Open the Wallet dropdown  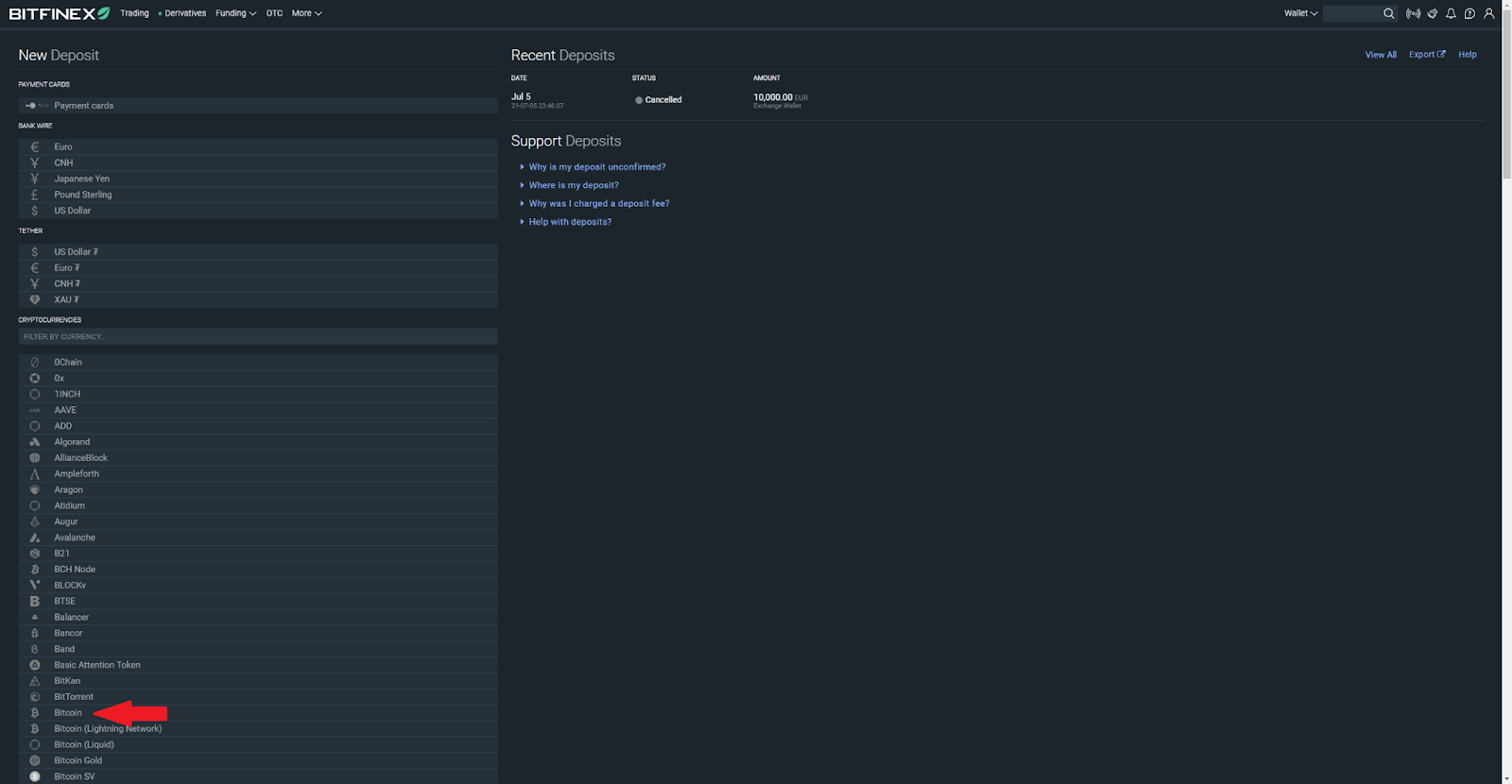point(1300,13)
